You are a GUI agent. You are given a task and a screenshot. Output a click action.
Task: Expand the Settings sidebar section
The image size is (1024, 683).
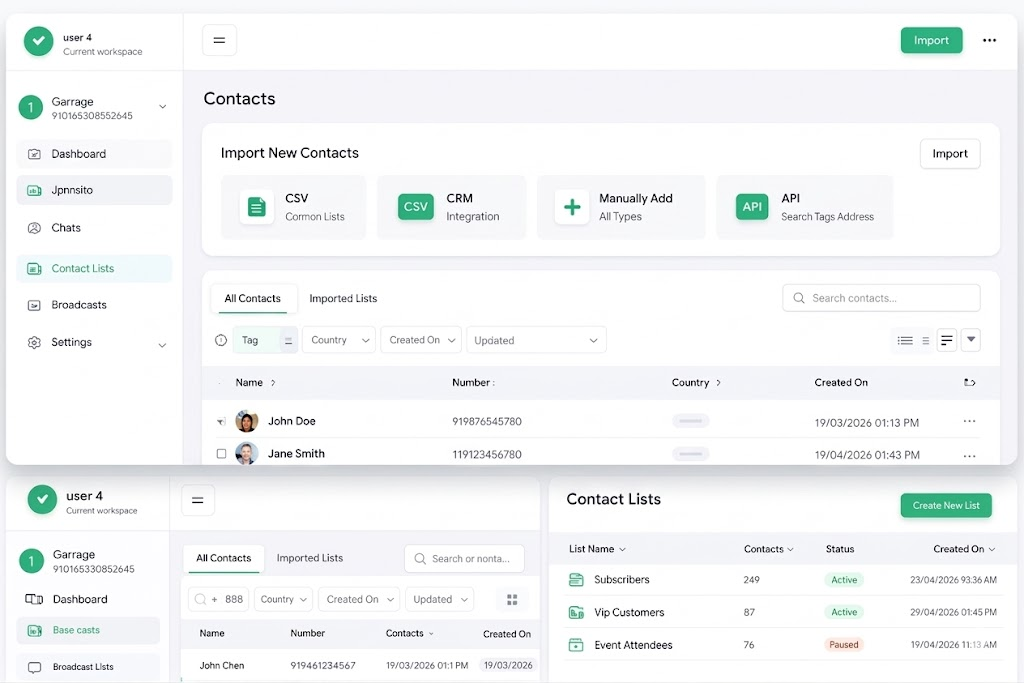(x=162, y=344)
